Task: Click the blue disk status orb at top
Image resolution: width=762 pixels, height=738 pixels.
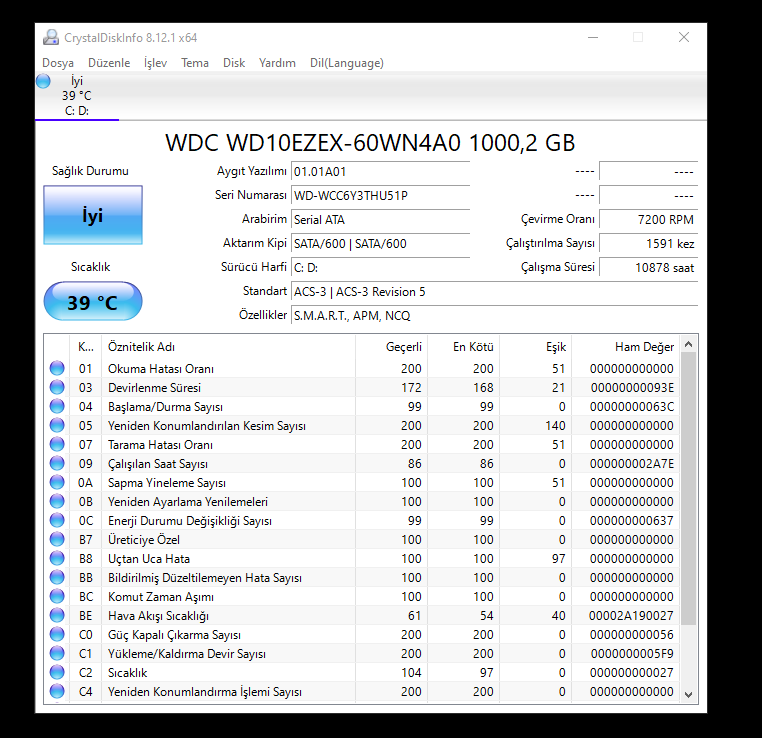Action: (43, 81)
